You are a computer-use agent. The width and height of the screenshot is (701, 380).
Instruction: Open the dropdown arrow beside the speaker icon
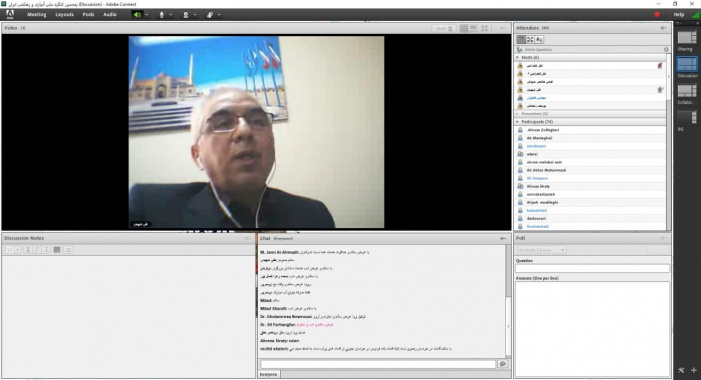147,15
